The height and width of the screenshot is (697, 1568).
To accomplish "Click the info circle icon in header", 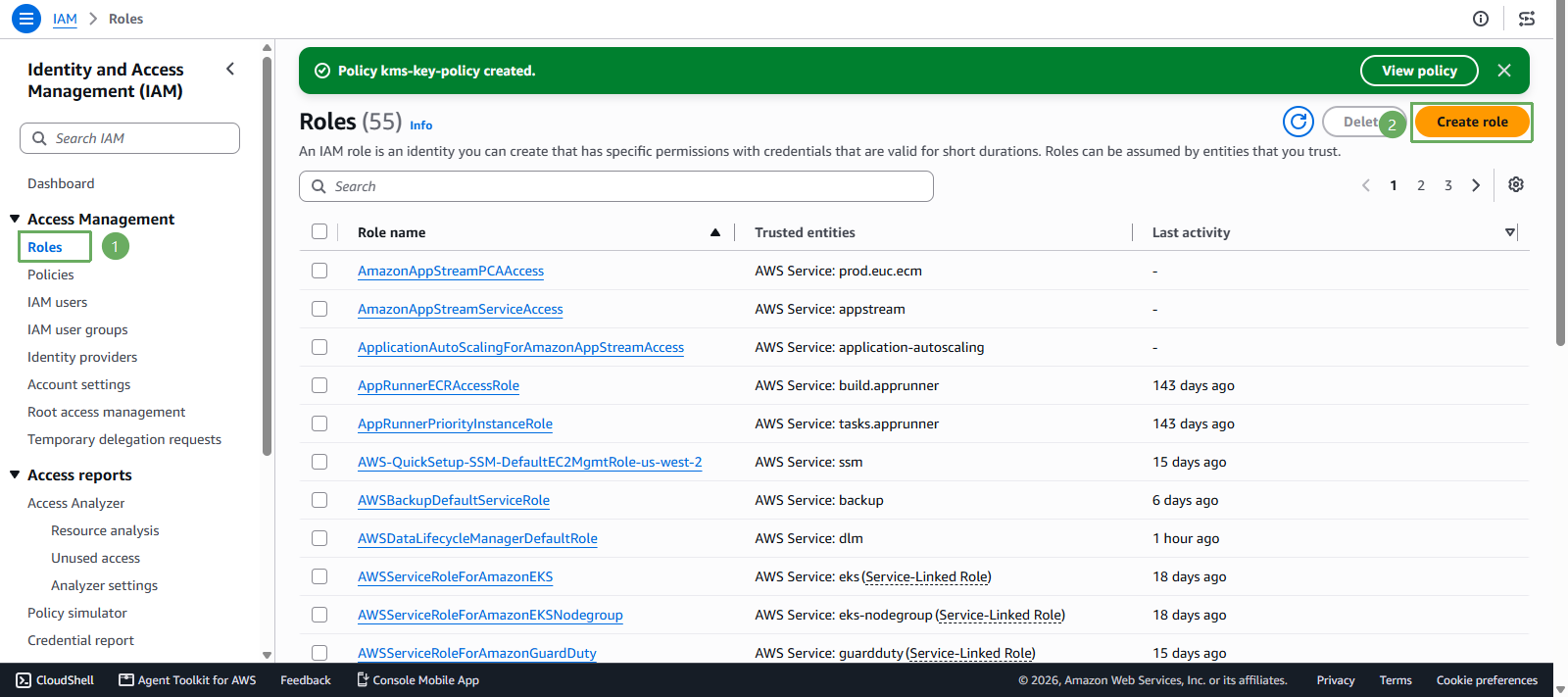I will tap(1481, 19).
